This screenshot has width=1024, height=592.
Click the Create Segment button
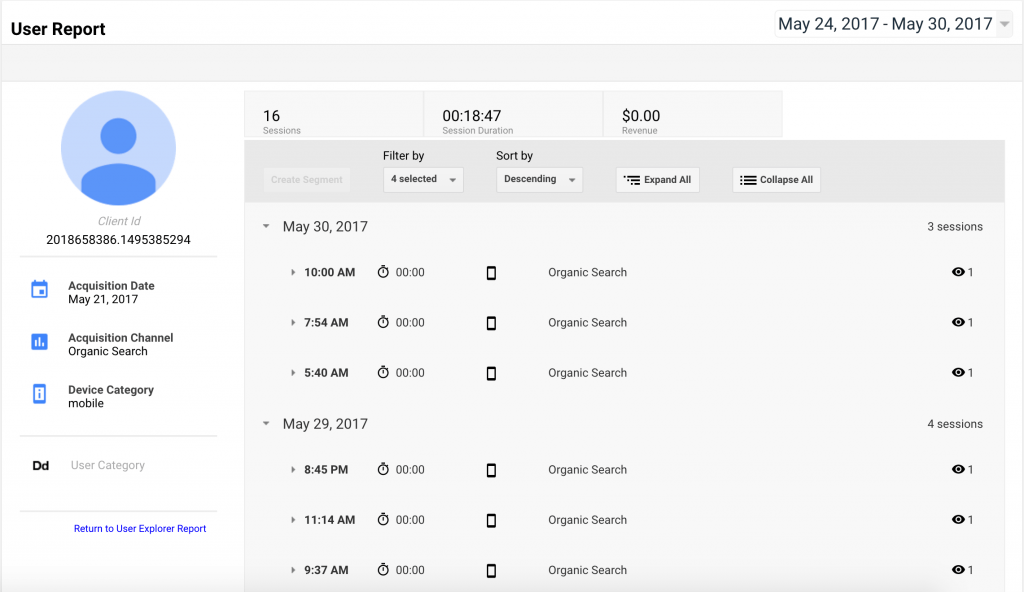[306, 180]
